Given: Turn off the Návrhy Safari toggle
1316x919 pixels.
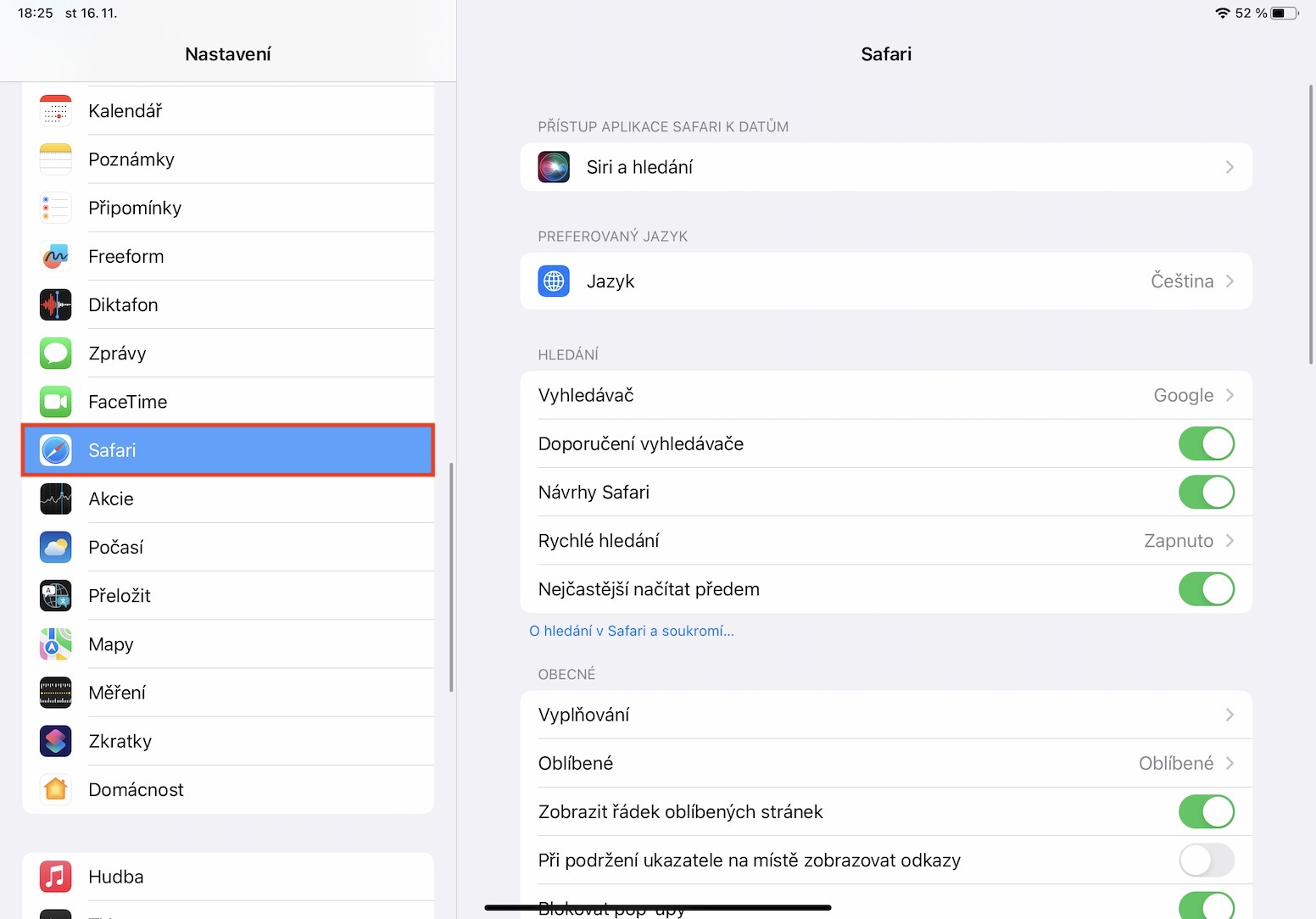Looking at the screenshot, I should [1206, 493].
